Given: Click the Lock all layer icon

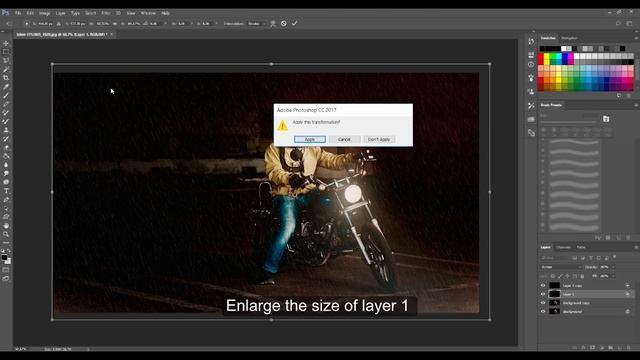Looking at the screenshot, I should point(582,276).
